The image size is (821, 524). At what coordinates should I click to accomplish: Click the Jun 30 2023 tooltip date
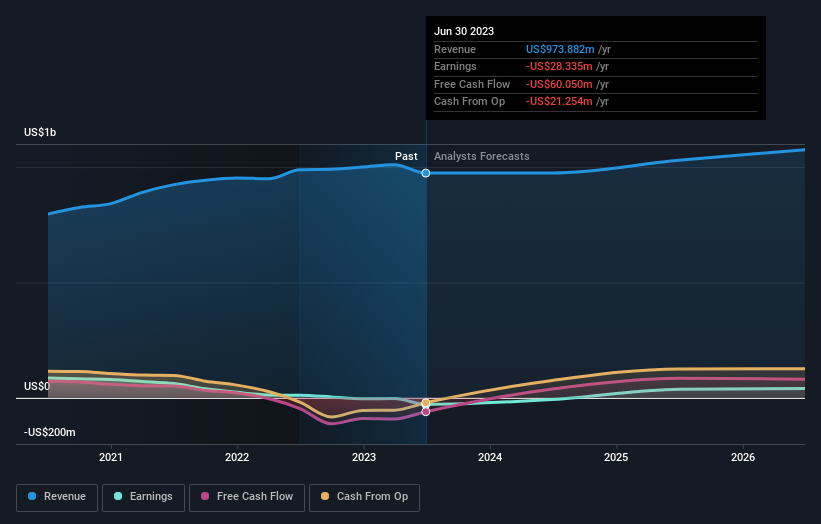pos(464,31)
